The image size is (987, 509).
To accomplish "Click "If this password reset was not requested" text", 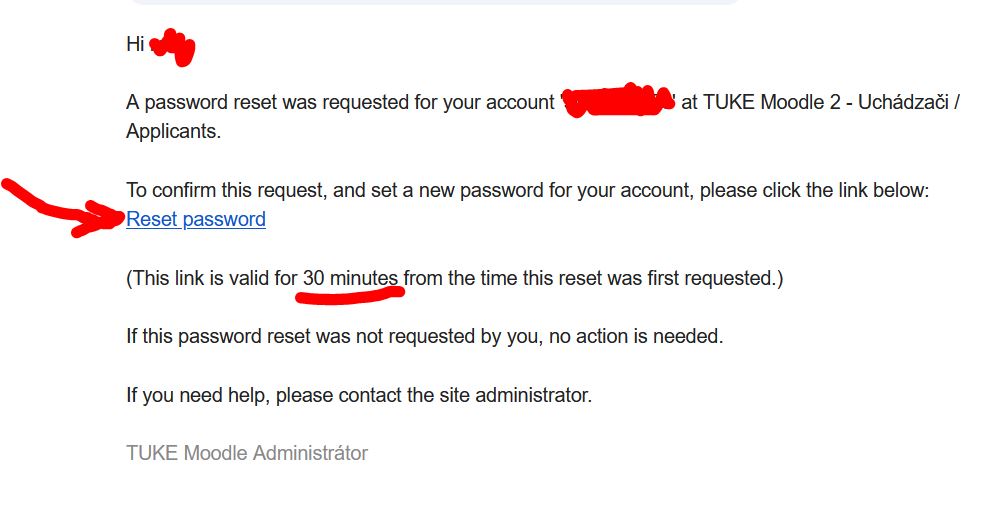I will pos(310,336).
